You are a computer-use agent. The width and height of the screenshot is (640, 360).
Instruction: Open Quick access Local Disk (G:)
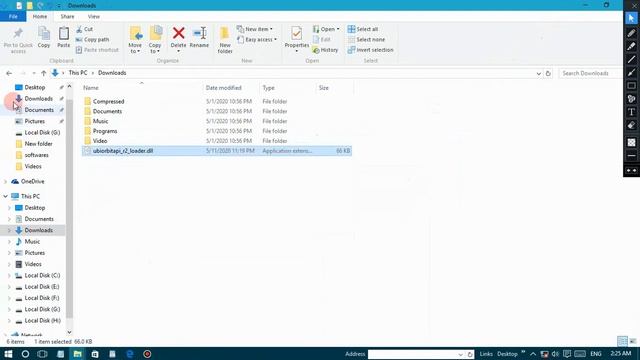pos(42,133)
